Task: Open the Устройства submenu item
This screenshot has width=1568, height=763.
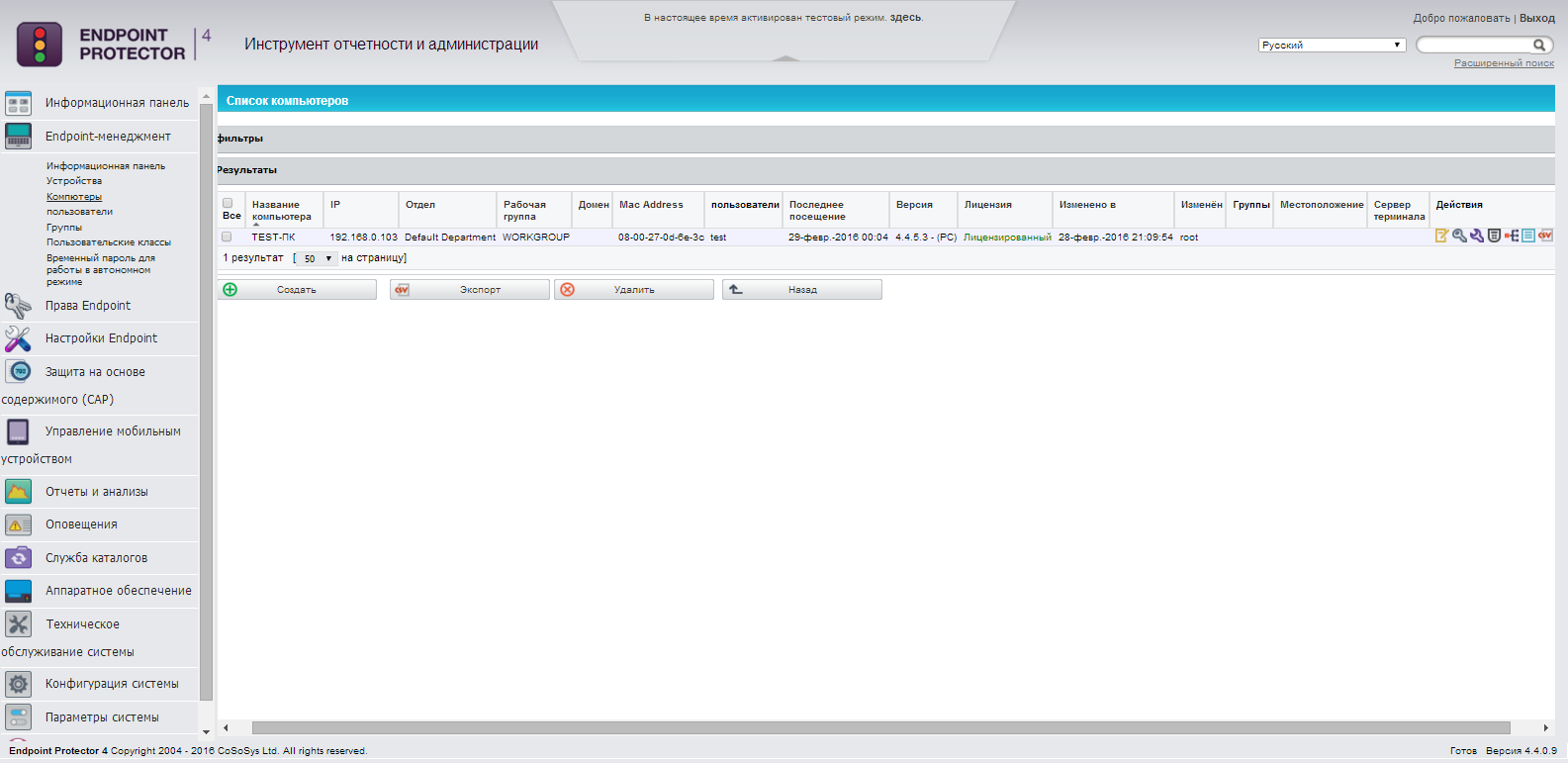Action: [74, 181]
